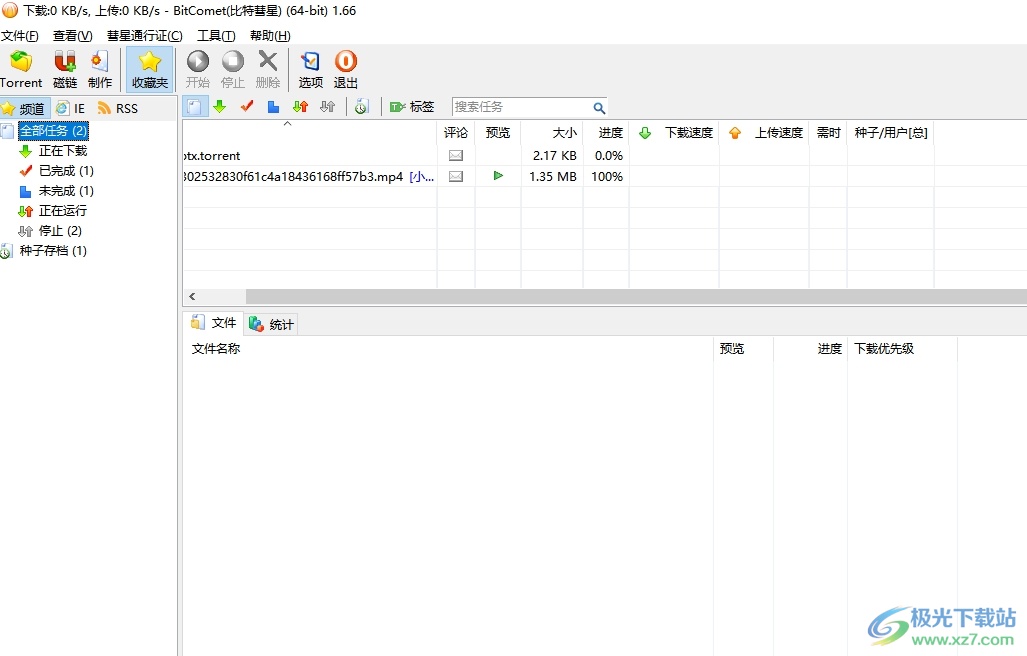Open the 彗星通行证 menu
Image resolution: width=1027 pixels, height=656 pixels.
point(145,35)
